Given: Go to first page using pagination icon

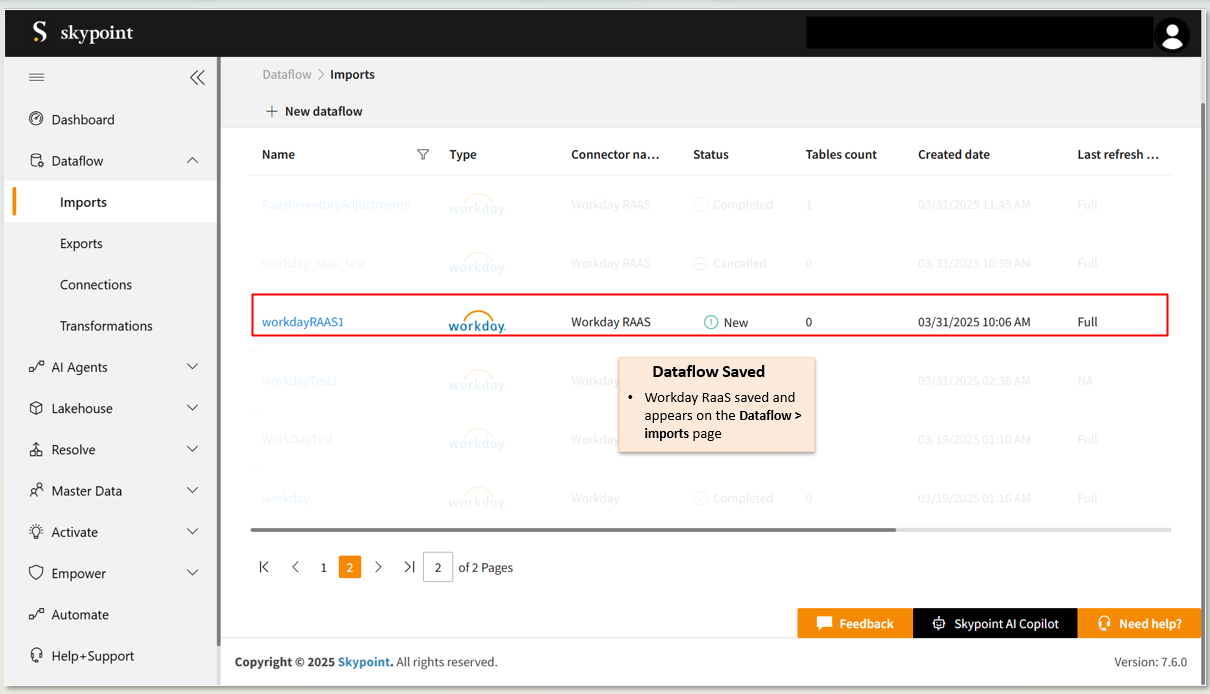Looking at the screenshot, I should [x=264, y=567].
